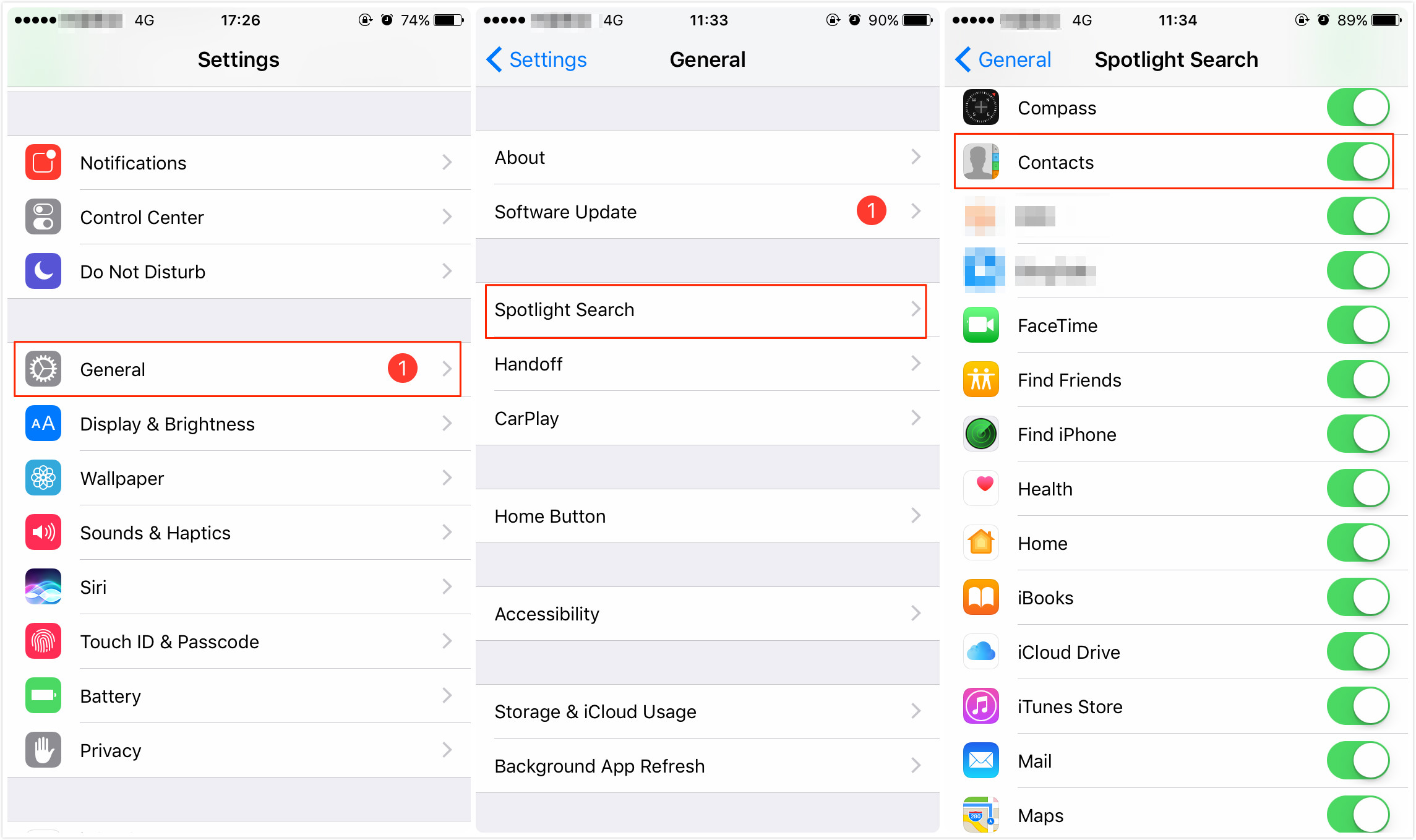Open Battery settings
The height and width of the screenshot is (840, 1416).
(x=236, y=692)
